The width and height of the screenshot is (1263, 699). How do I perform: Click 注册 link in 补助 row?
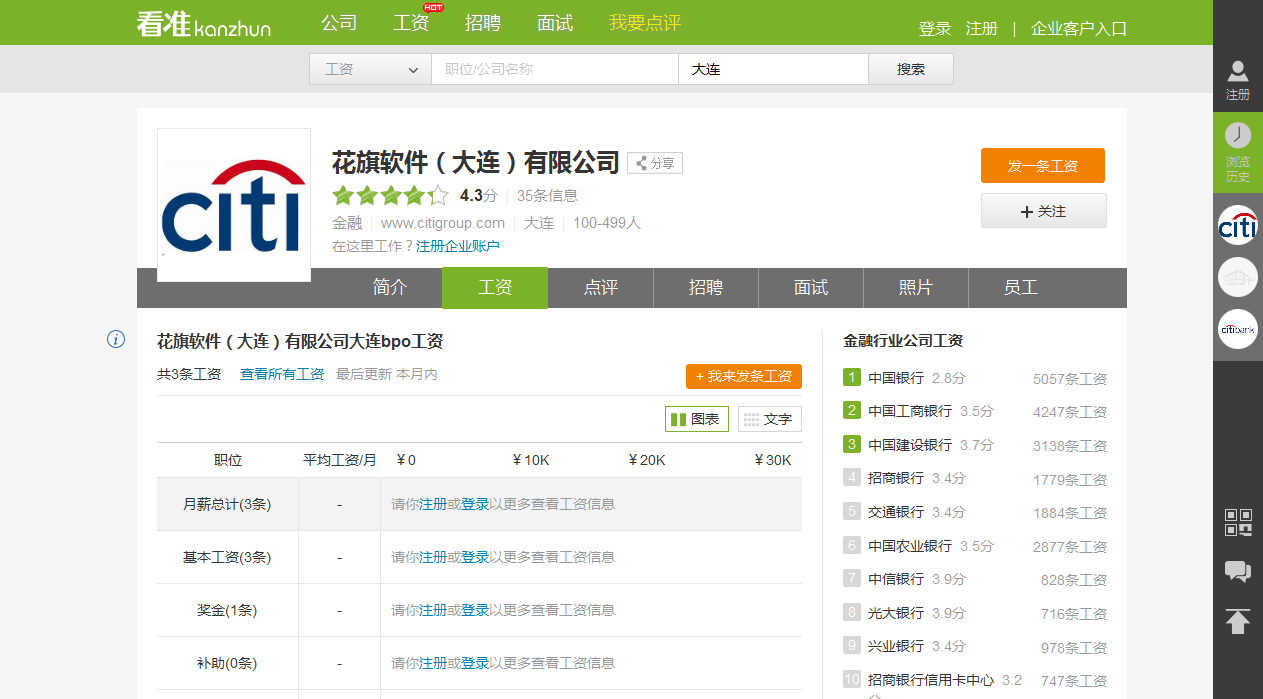tap(433, 663)
